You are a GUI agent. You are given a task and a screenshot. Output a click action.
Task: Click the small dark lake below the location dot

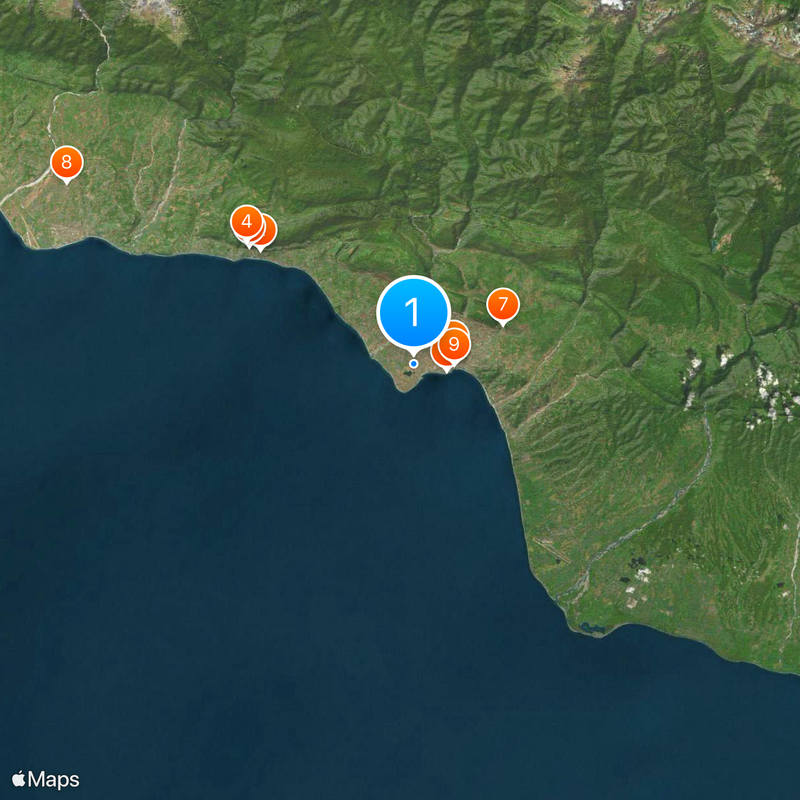(x=408, y=374)
